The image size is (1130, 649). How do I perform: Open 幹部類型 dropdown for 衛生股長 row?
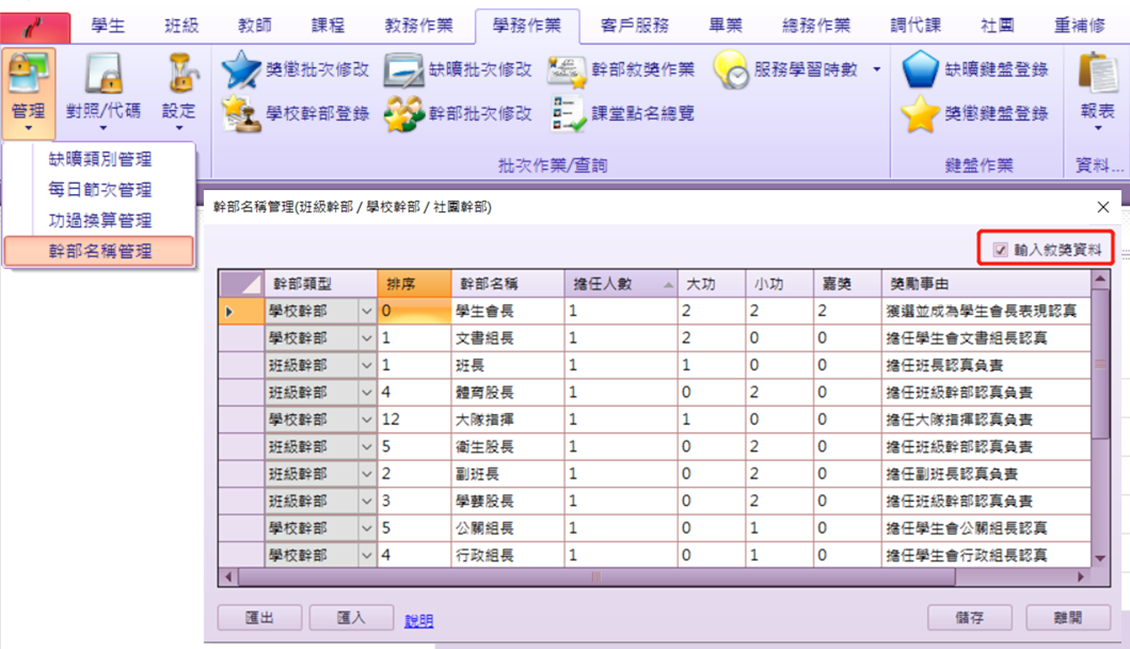click(x=367, y=447)
